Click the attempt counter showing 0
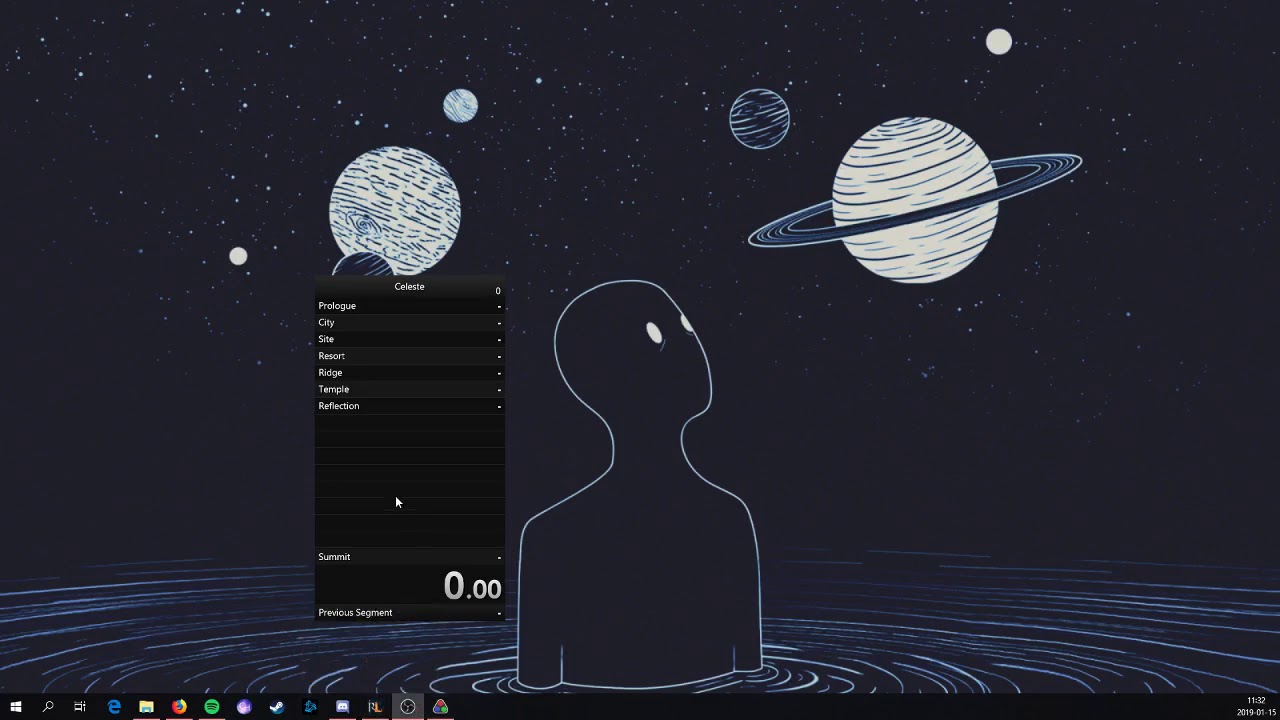 pyautogui.click(x=498, y=291)
